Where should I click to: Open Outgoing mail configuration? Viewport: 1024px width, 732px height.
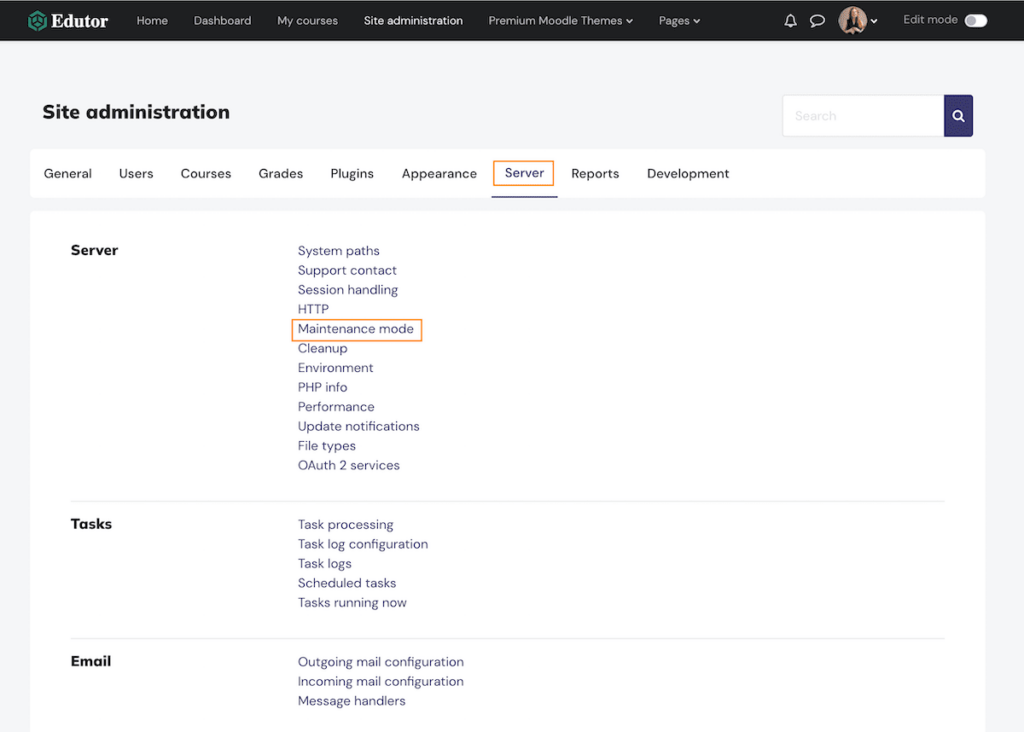coord(380,661)
